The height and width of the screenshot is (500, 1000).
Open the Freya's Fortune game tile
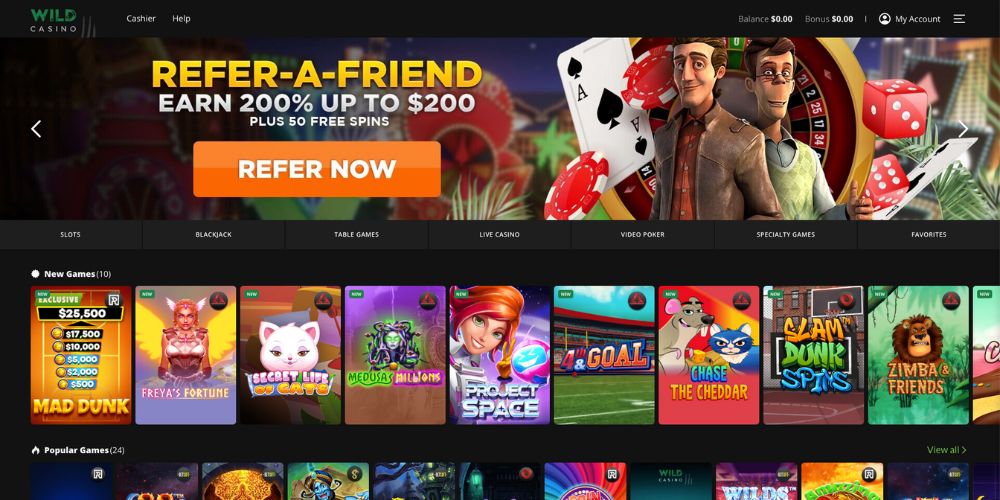(186, 355)
